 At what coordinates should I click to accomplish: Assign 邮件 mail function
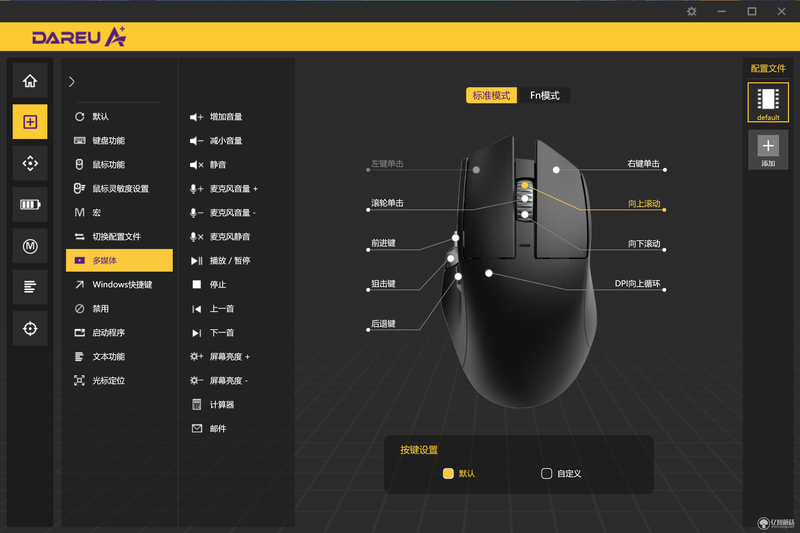208,428
